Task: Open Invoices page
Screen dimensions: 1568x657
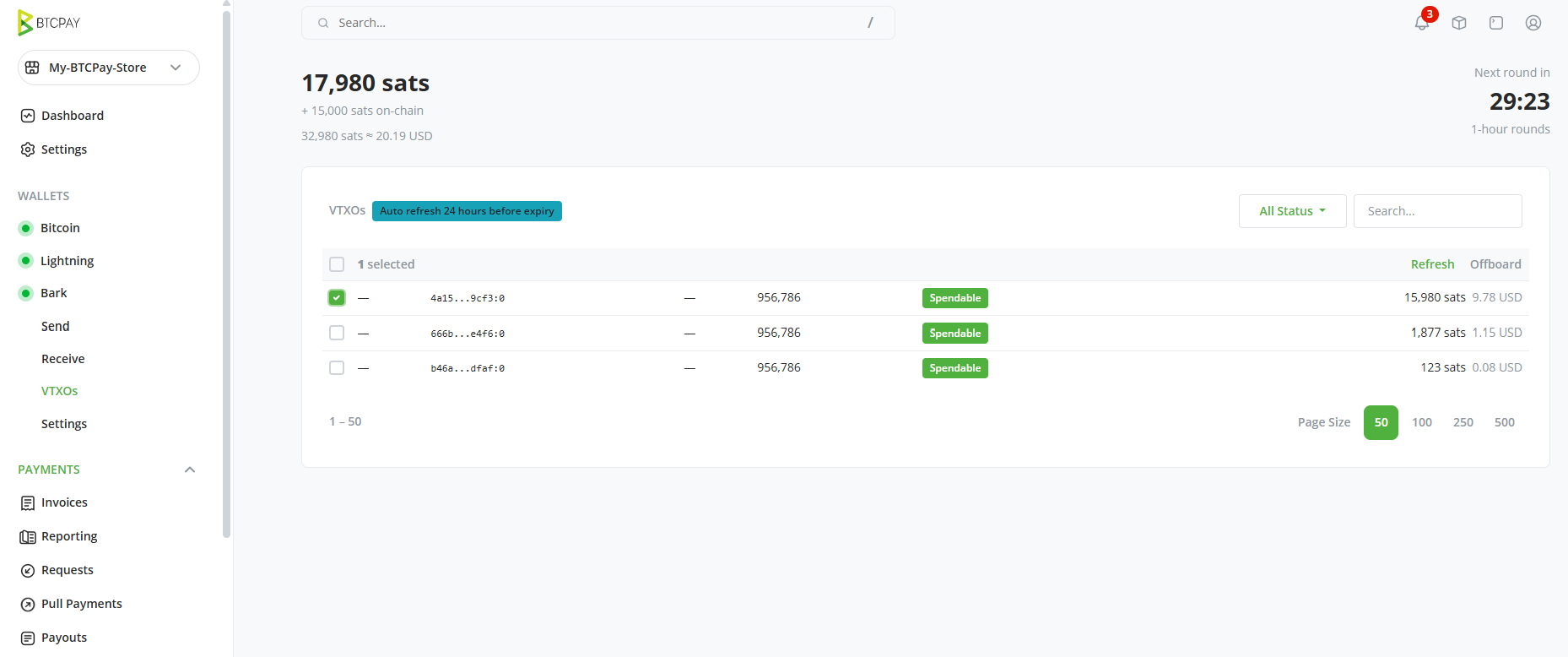Action: (64, 502)
